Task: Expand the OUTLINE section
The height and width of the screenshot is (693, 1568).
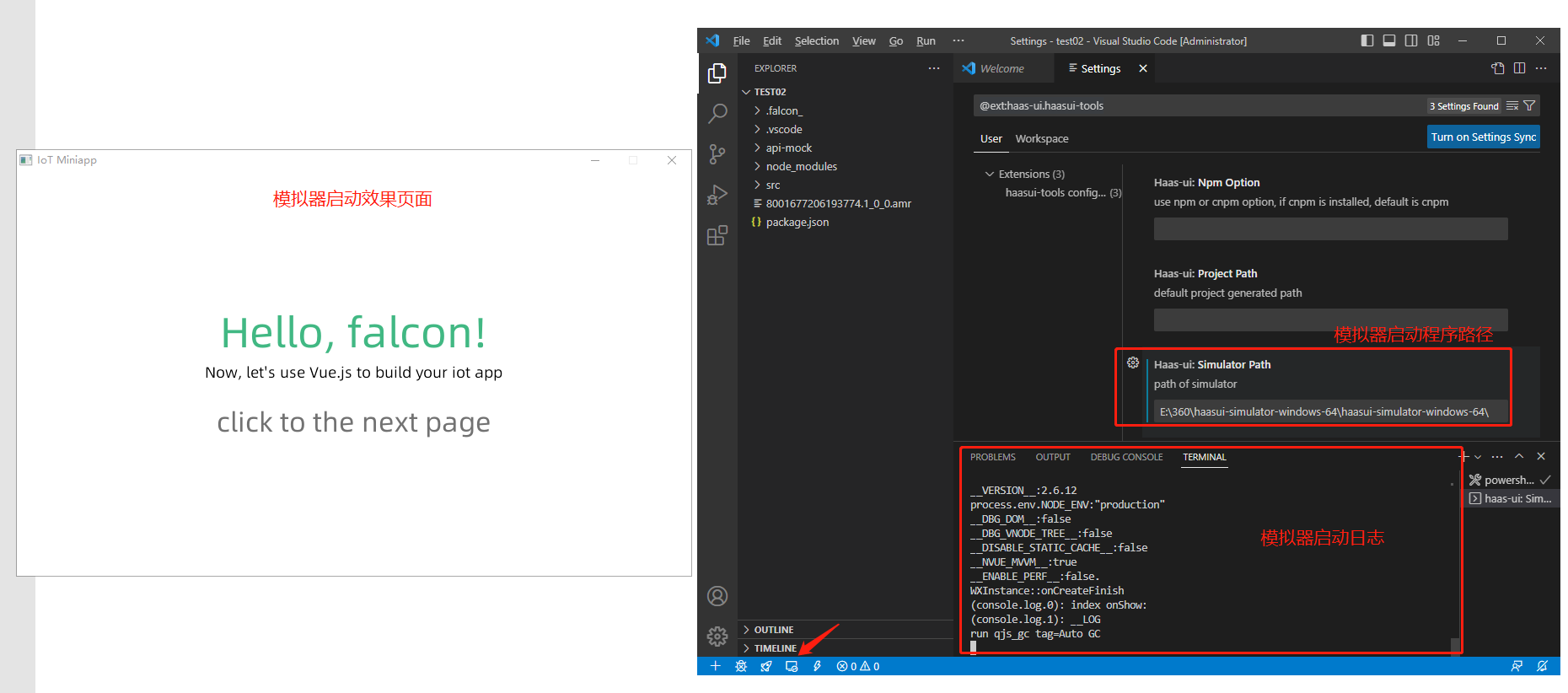Action: (x=846, y=630)
